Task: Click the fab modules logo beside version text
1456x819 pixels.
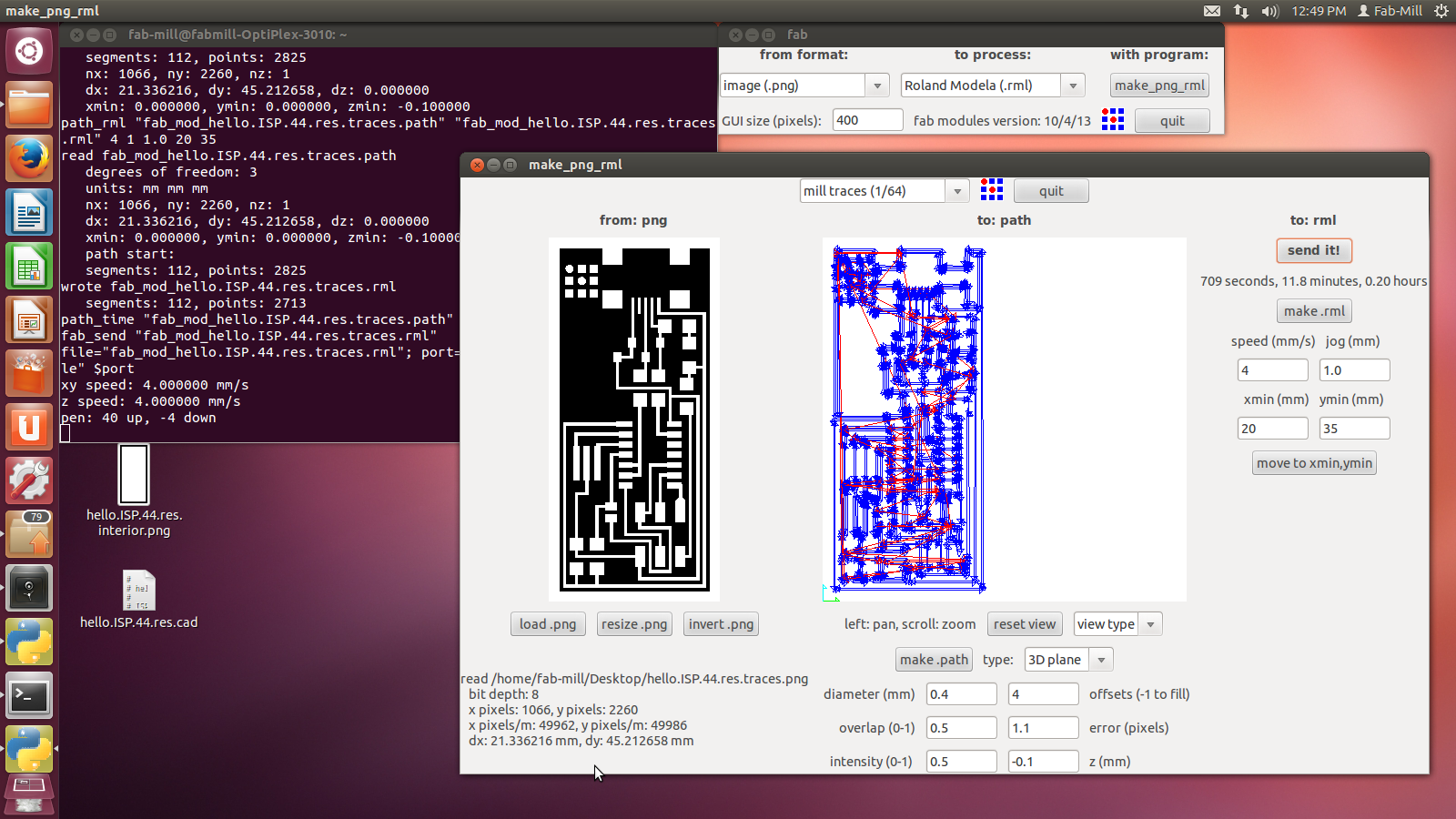Action: pyautogui.click(x=1112, y=120)
